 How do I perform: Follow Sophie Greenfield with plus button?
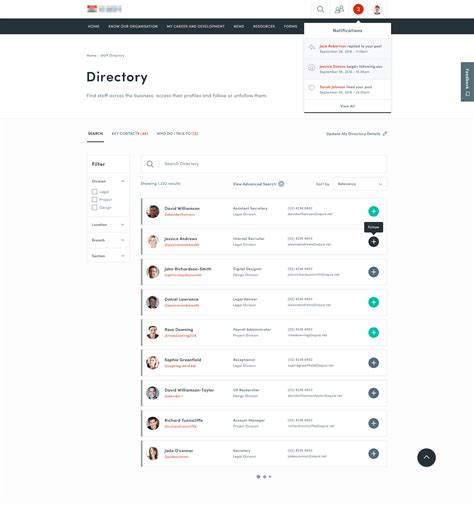coord(373,363)
